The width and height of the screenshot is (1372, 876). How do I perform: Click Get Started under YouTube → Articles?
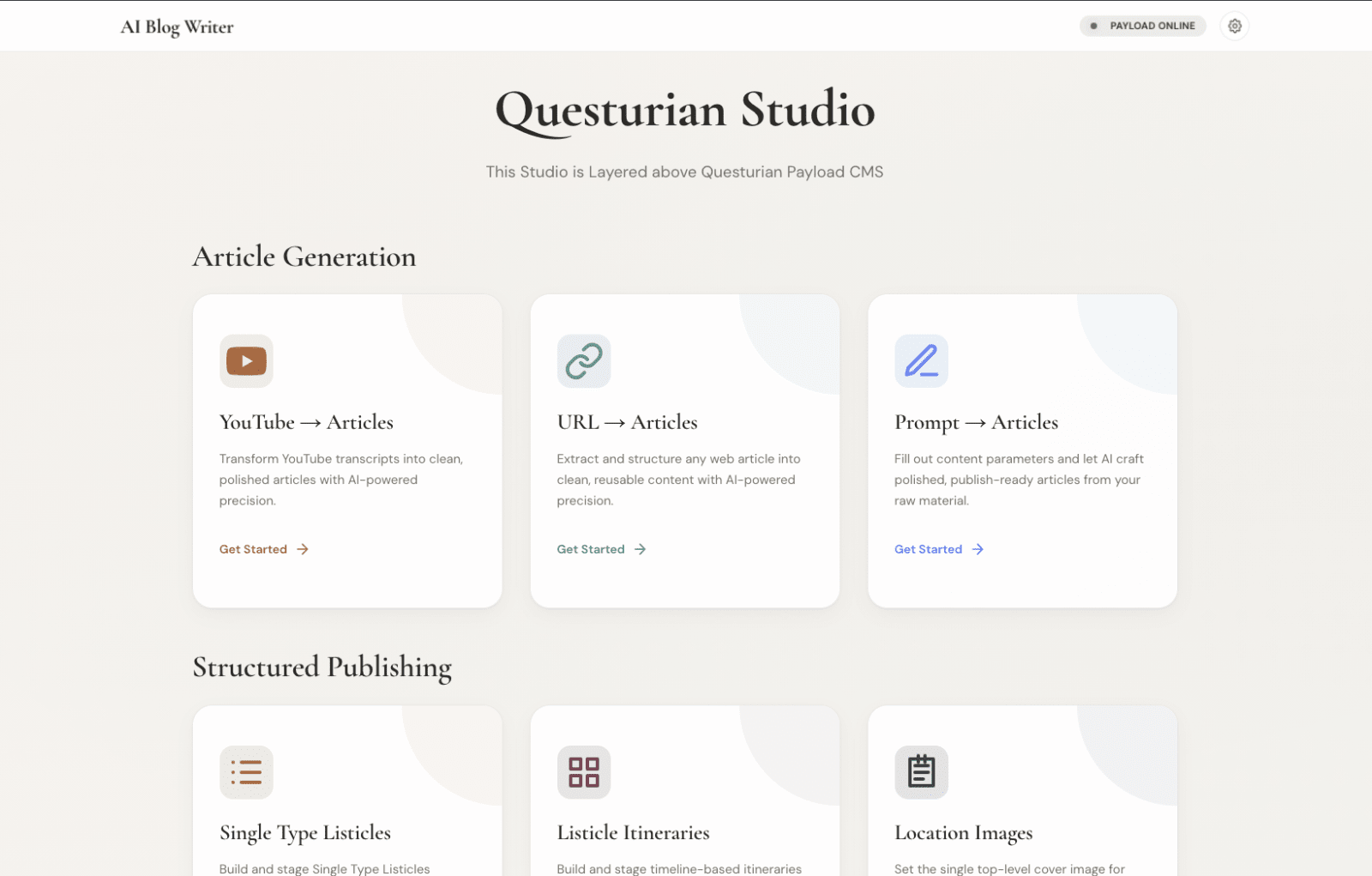point(253,549)
